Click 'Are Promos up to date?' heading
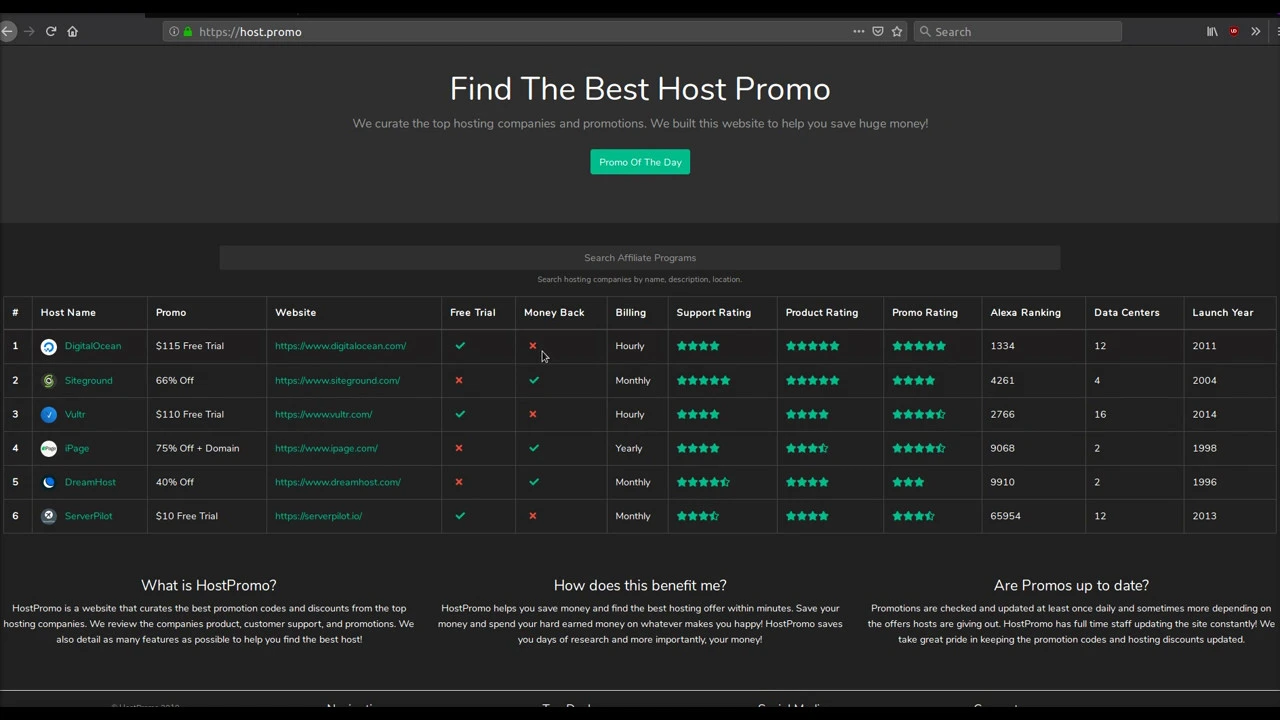Image resolution: width=1280 pixels, height=720 pixels. point(1071,586)
